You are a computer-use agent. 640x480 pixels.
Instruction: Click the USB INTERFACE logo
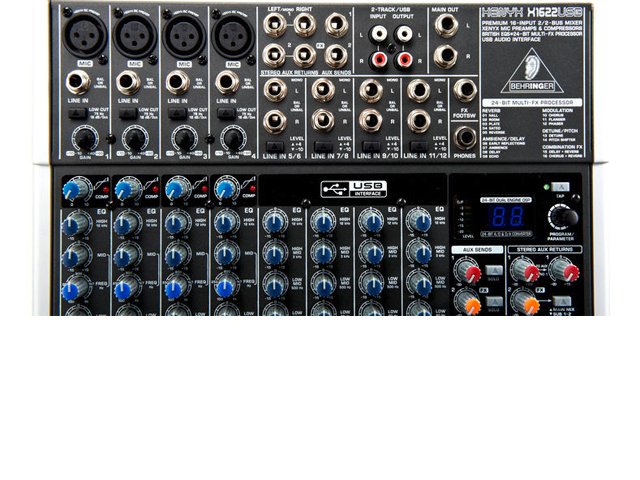pos(353,189)
